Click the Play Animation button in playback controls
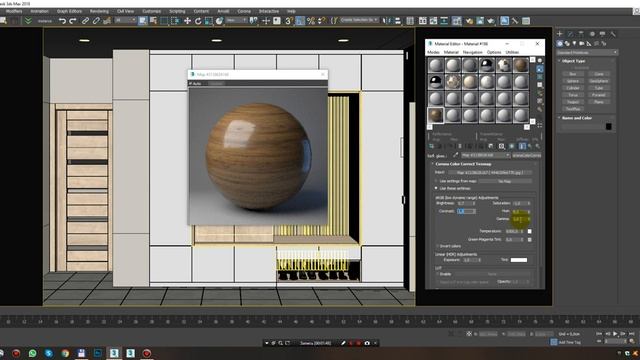The width and height of the screenshot is (640, 360). (615, 334)
